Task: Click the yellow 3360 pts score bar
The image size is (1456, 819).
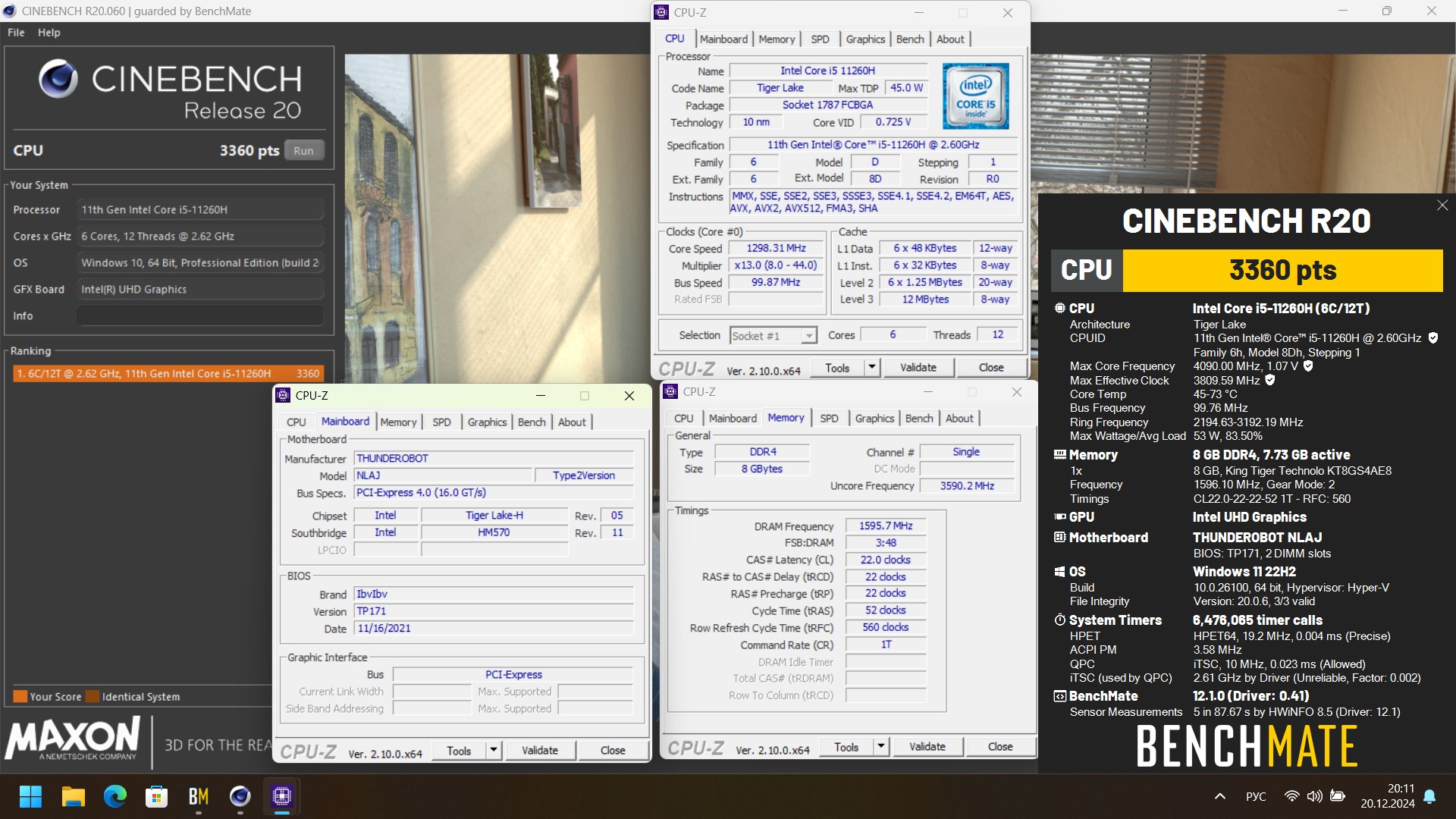Action: [x=1282, y=271]
